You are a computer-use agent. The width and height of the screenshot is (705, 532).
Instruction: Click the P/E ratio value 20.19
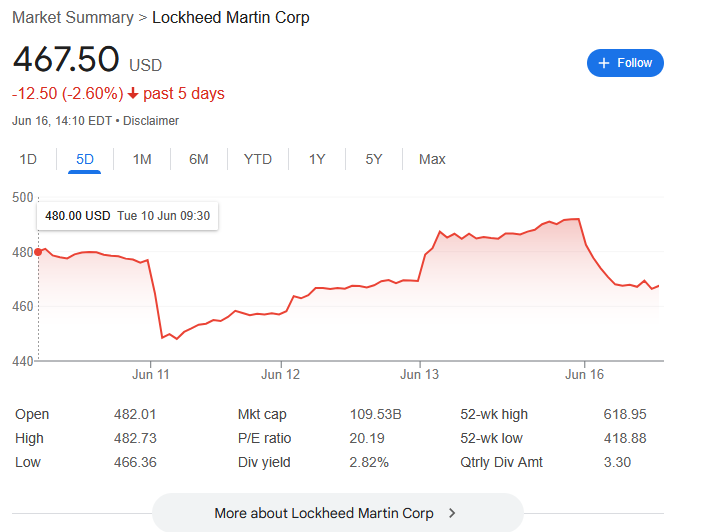pyautogui.click(x=367, y=438)
